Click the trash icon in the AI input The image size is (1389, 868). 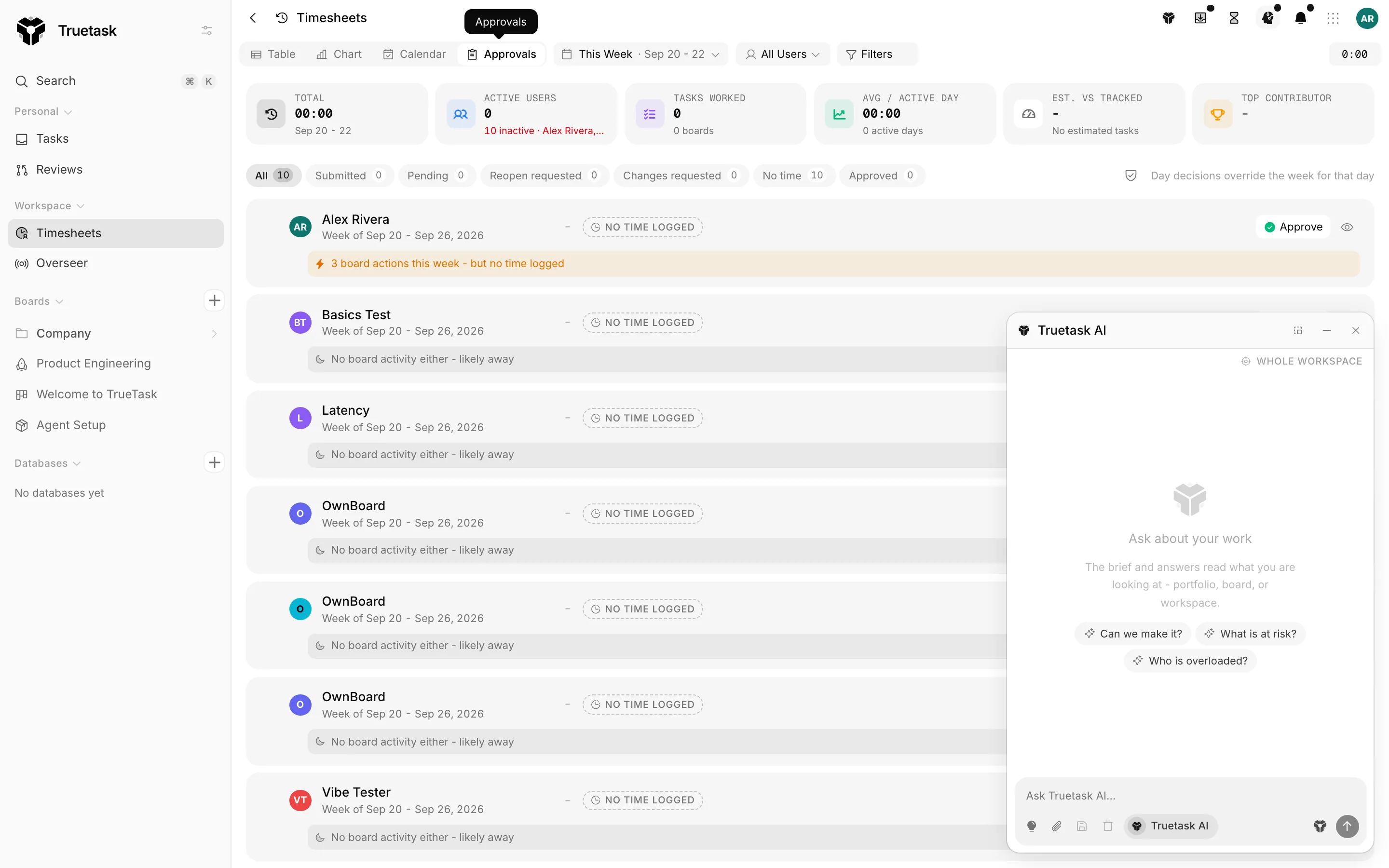pos(1108,826)
